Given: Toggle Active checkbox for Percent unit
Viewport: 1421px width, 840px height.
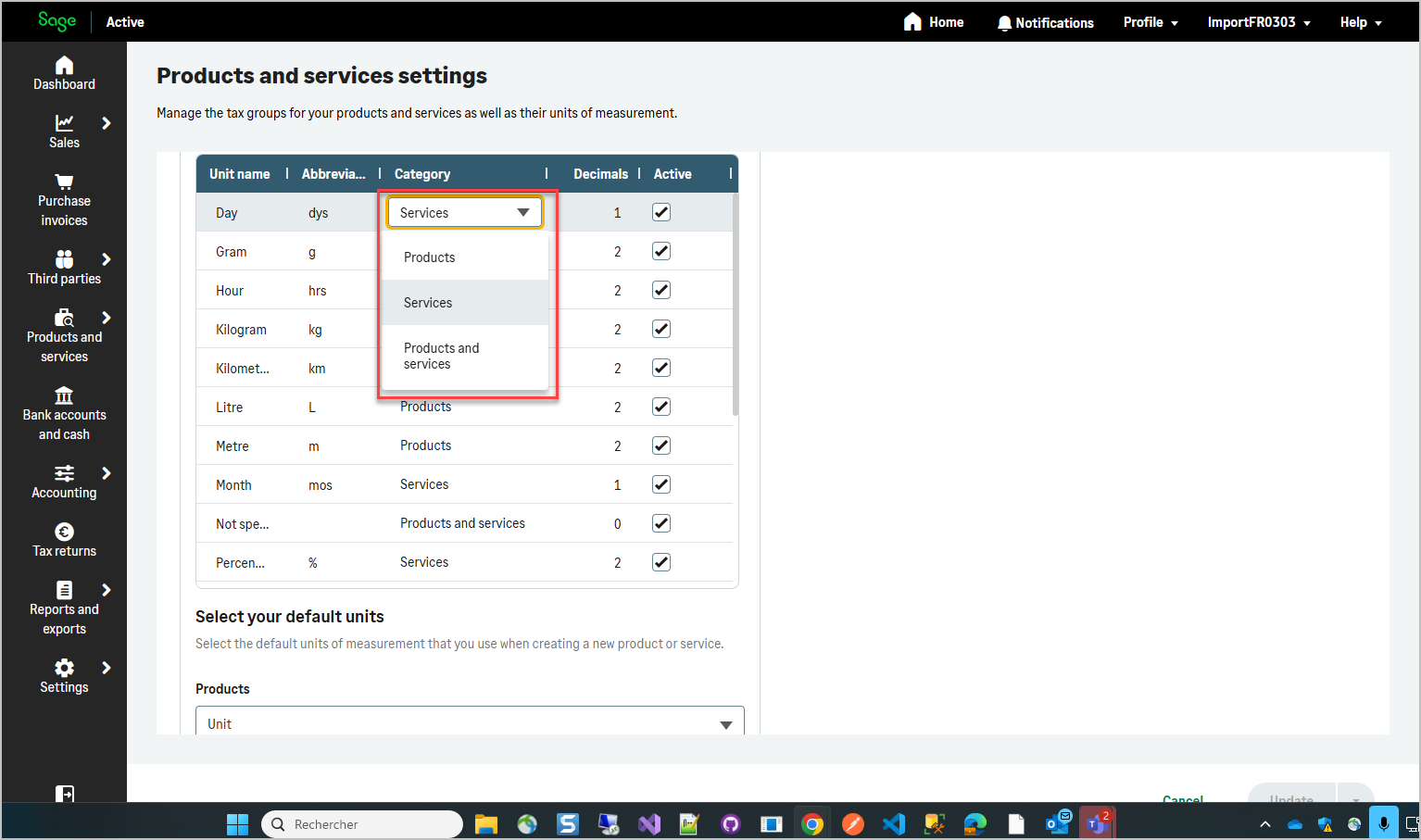Looking at the screenshot, I should point(661,562).
